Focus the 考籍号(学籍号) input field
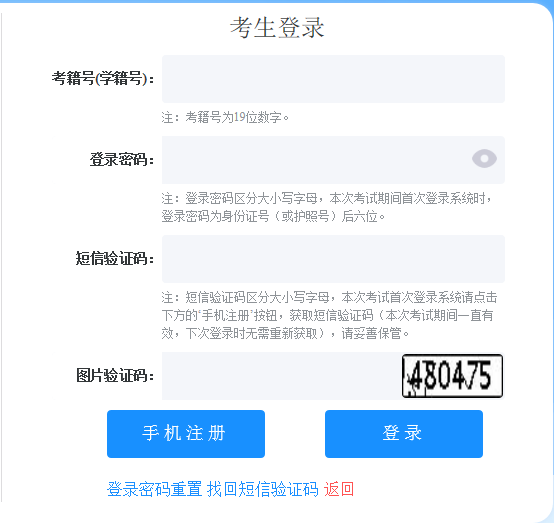 click(333, 79)
